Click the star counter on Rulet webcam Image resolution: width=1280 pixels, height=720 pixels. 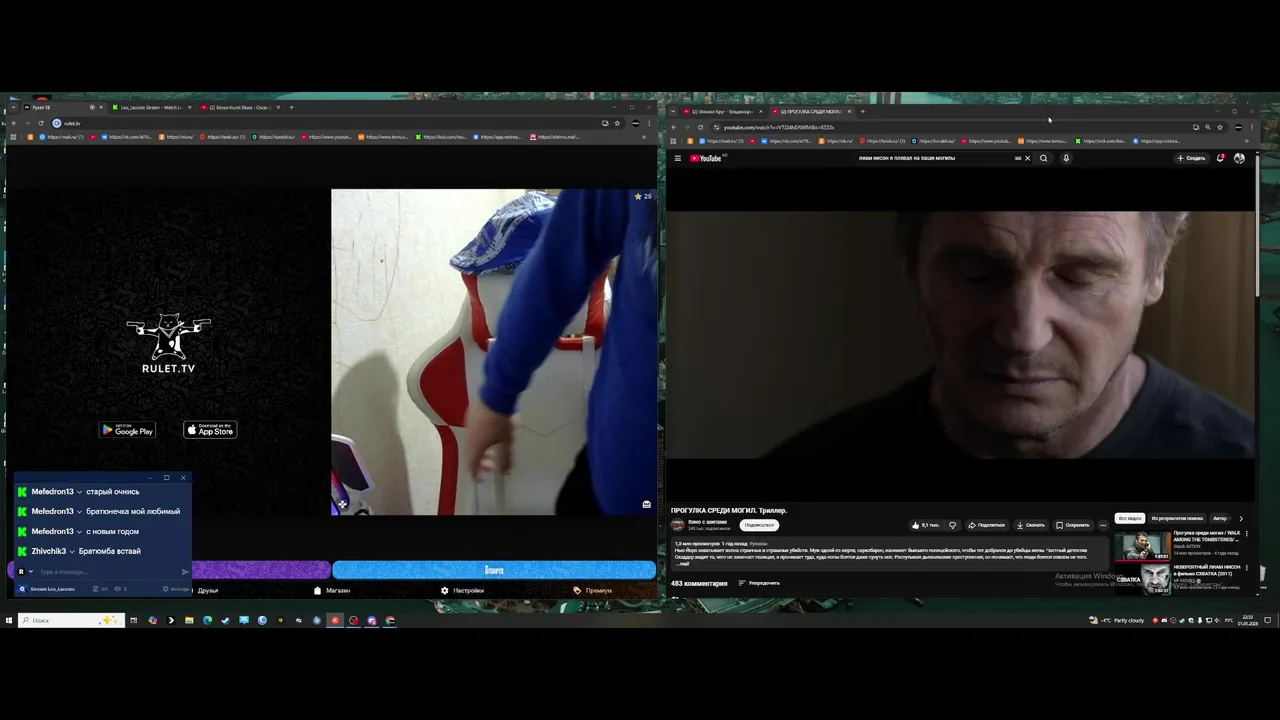[x=643, y=196]
